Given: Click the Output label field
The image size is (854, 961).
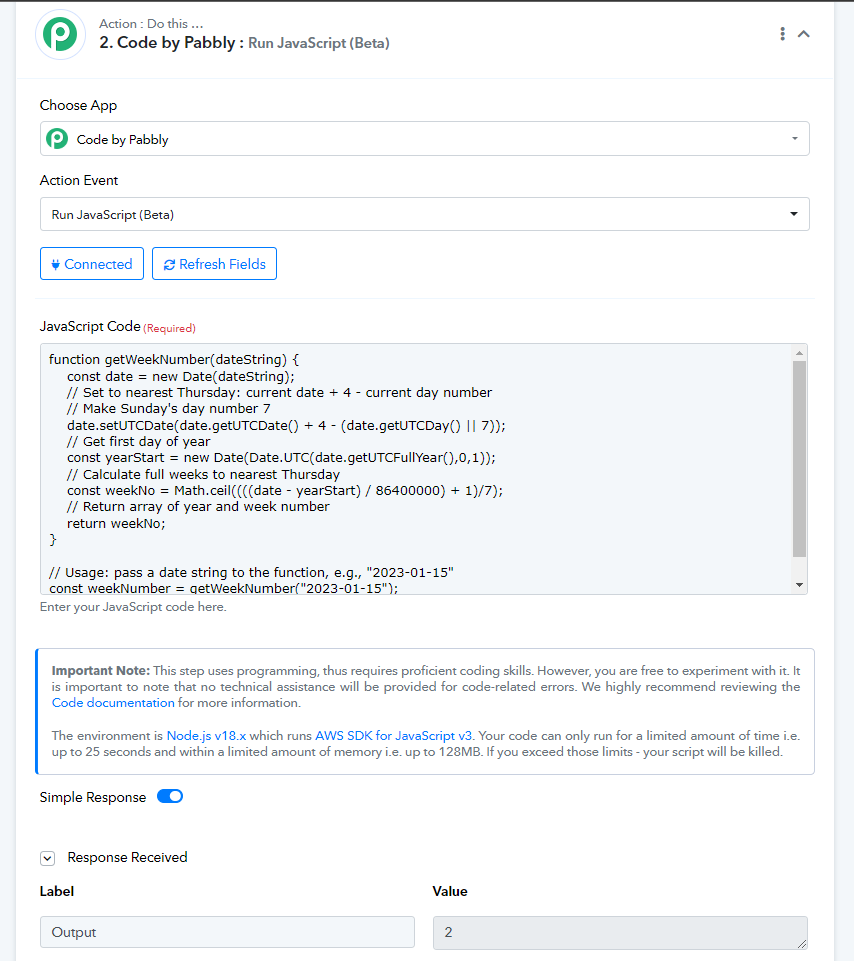Looking at the screenshot, I should point(227,932).
